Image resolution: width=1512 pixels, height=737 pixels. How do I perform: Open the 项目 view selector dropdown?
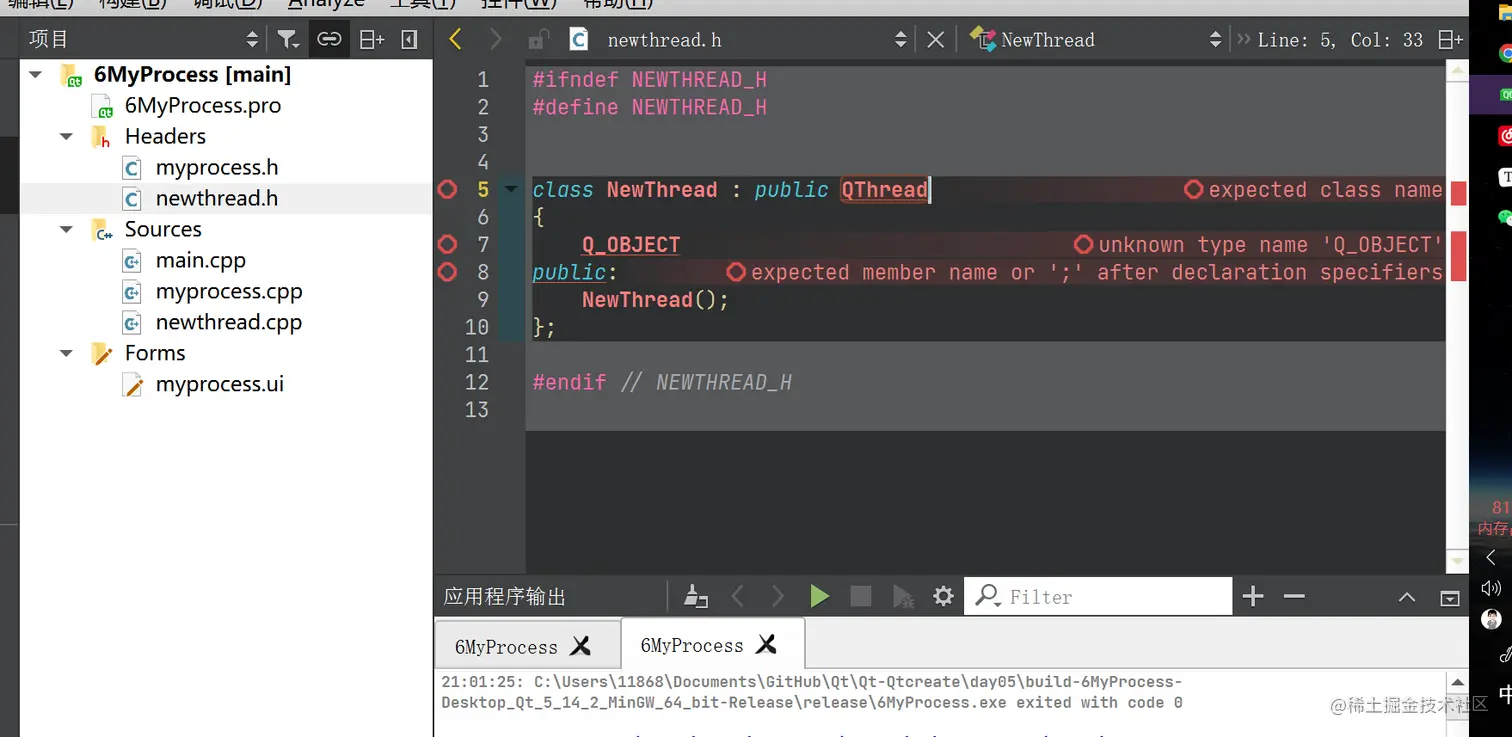click(143, 39)
